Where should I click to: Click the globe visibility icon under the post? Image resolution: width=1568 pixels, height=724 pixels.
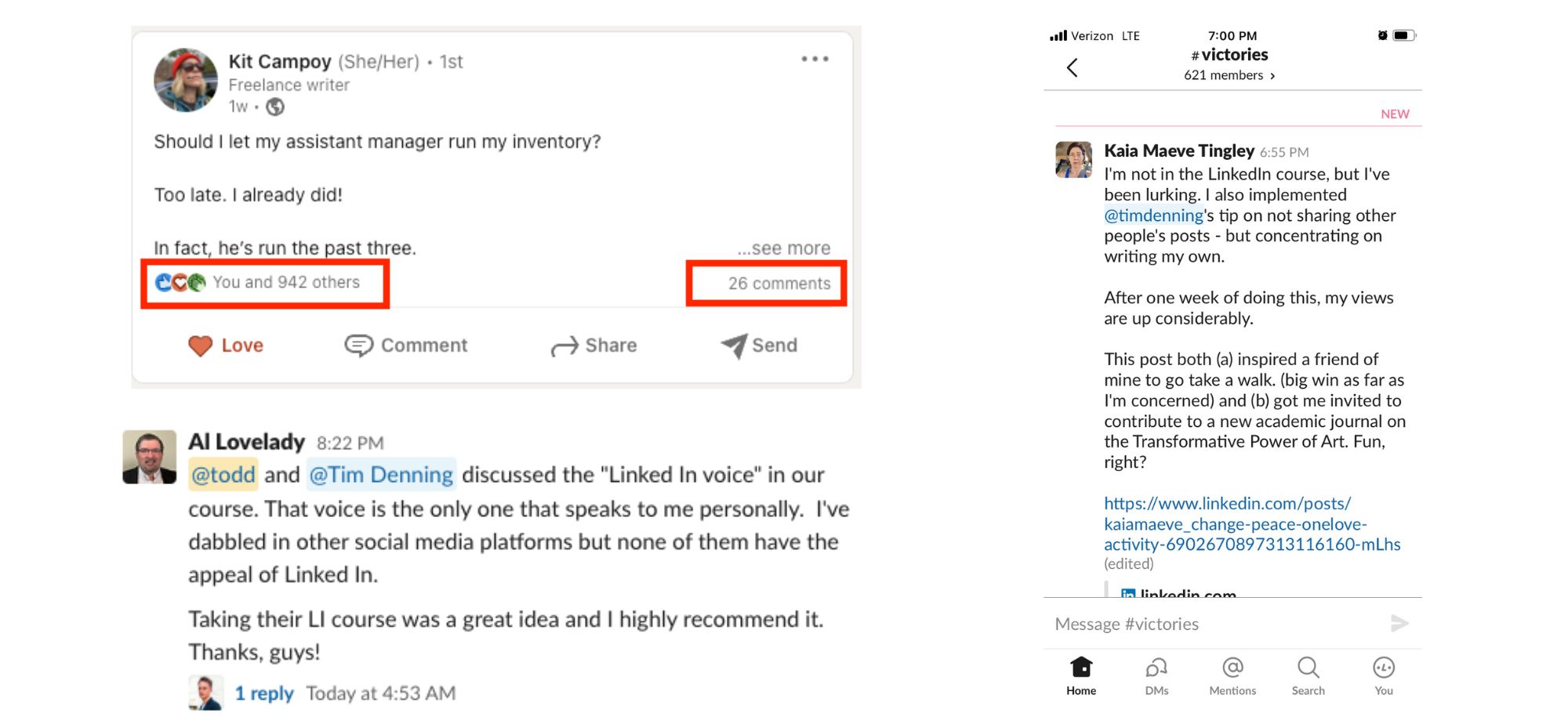275,107
